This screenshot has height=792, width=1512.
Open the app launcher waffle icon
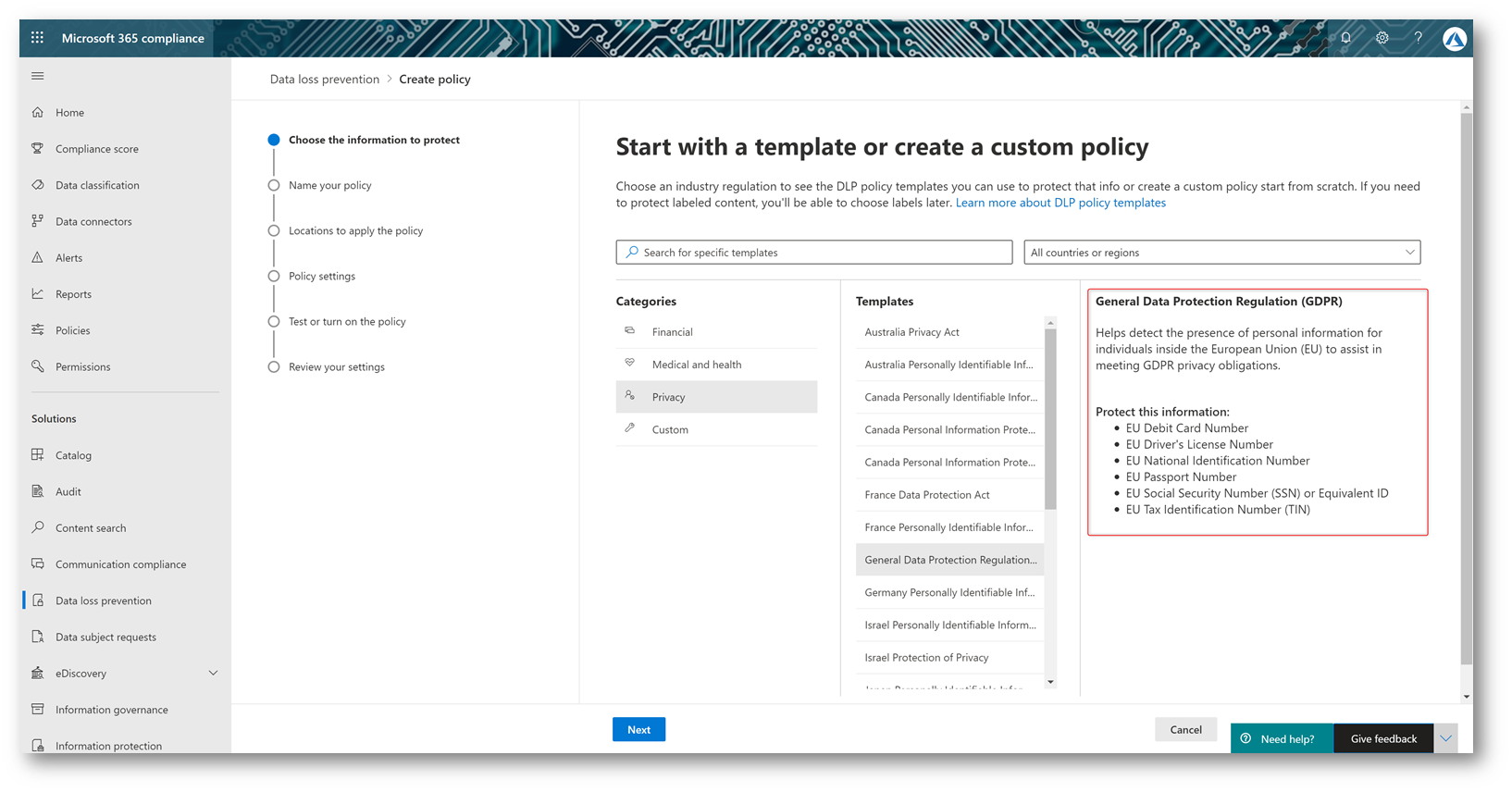(37, 38)
